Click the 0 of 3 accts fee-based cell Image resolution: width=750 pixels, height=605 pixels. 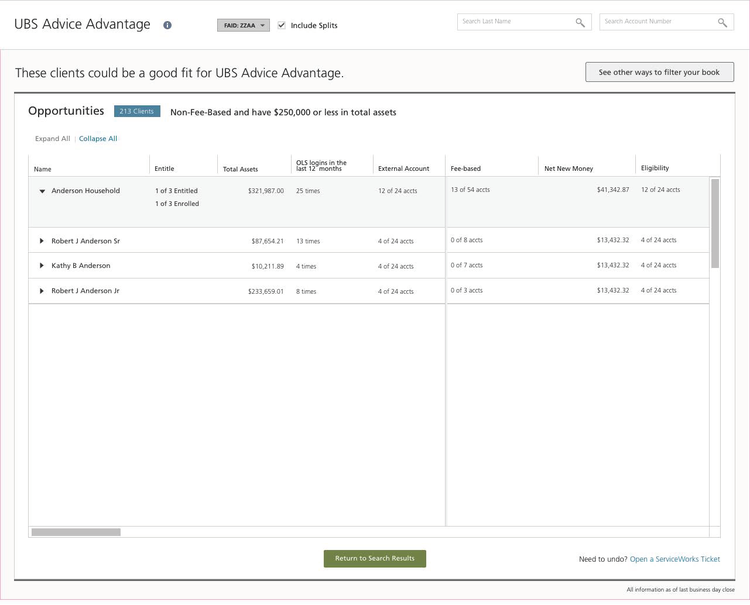(x=466, y=290)
